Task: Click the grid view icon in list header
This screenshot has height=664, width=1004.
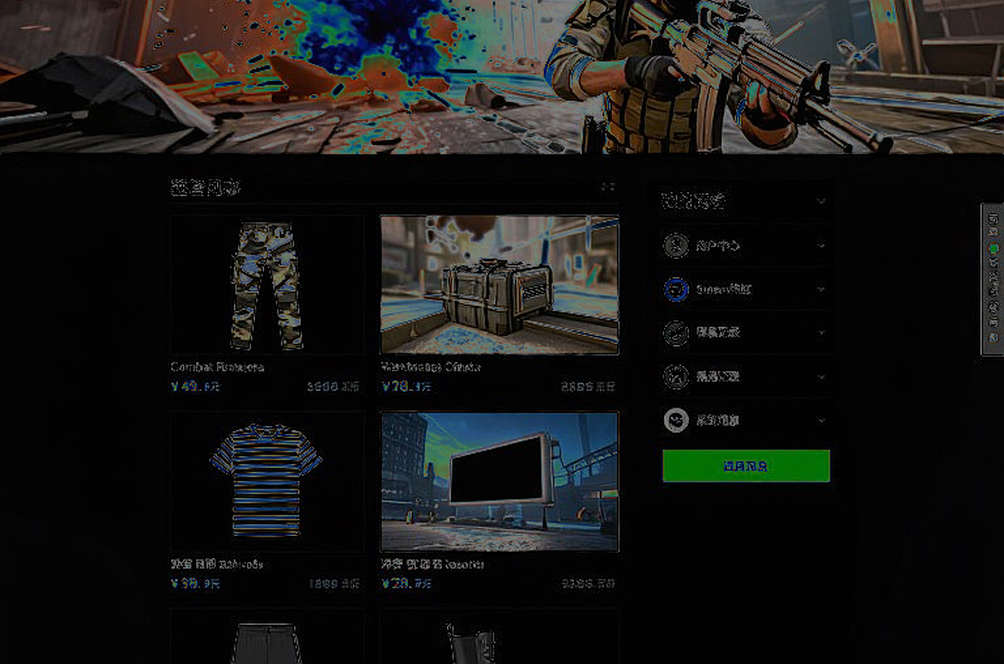Action: click(x=608, y=187)
